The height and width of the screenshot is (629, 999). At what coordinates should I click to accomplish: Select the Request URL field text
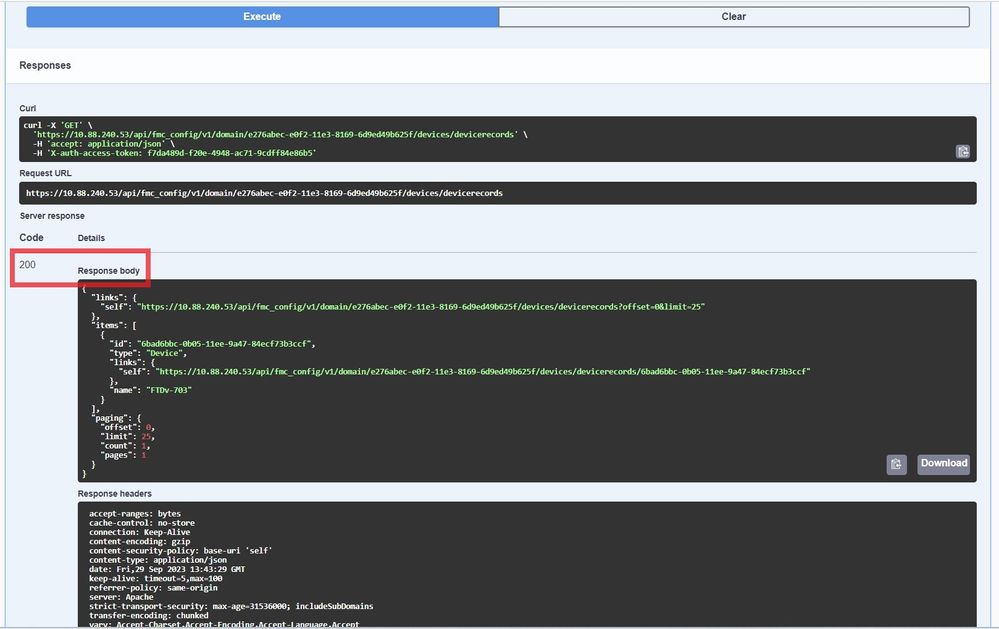(263, 192)
